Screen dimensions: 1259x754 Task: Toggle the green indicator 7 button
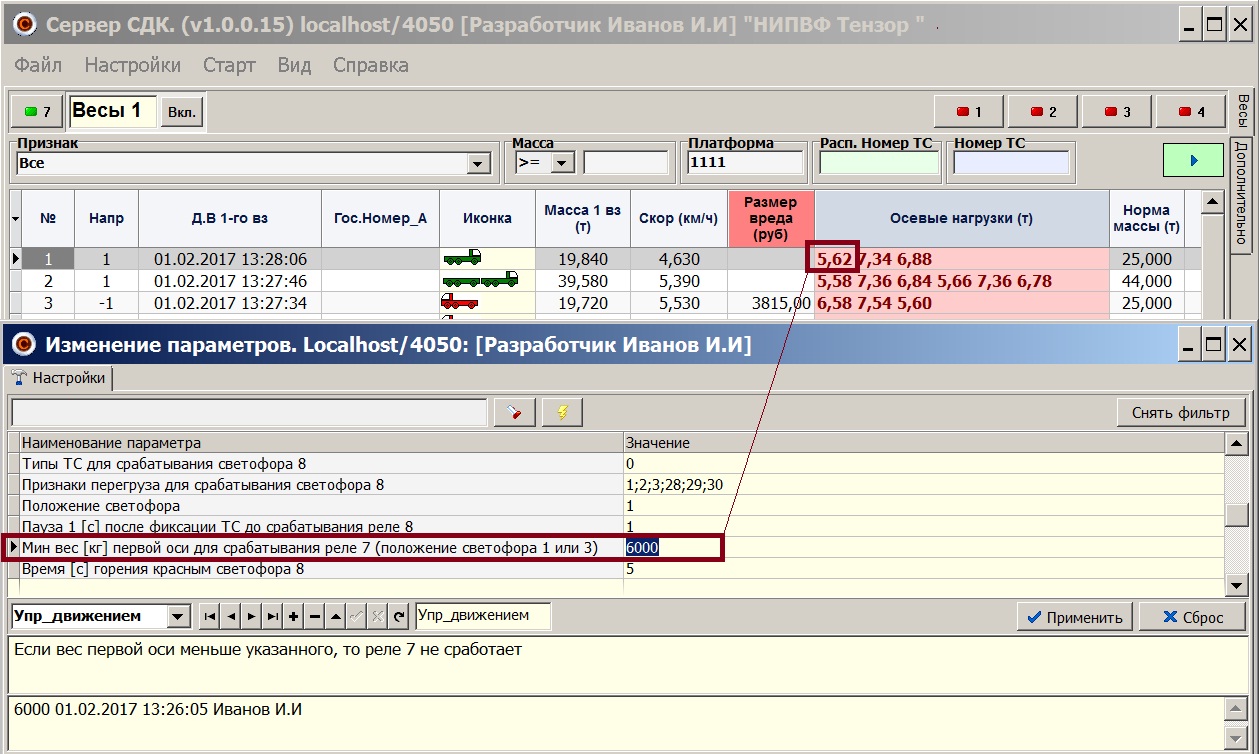click(37, 111)
